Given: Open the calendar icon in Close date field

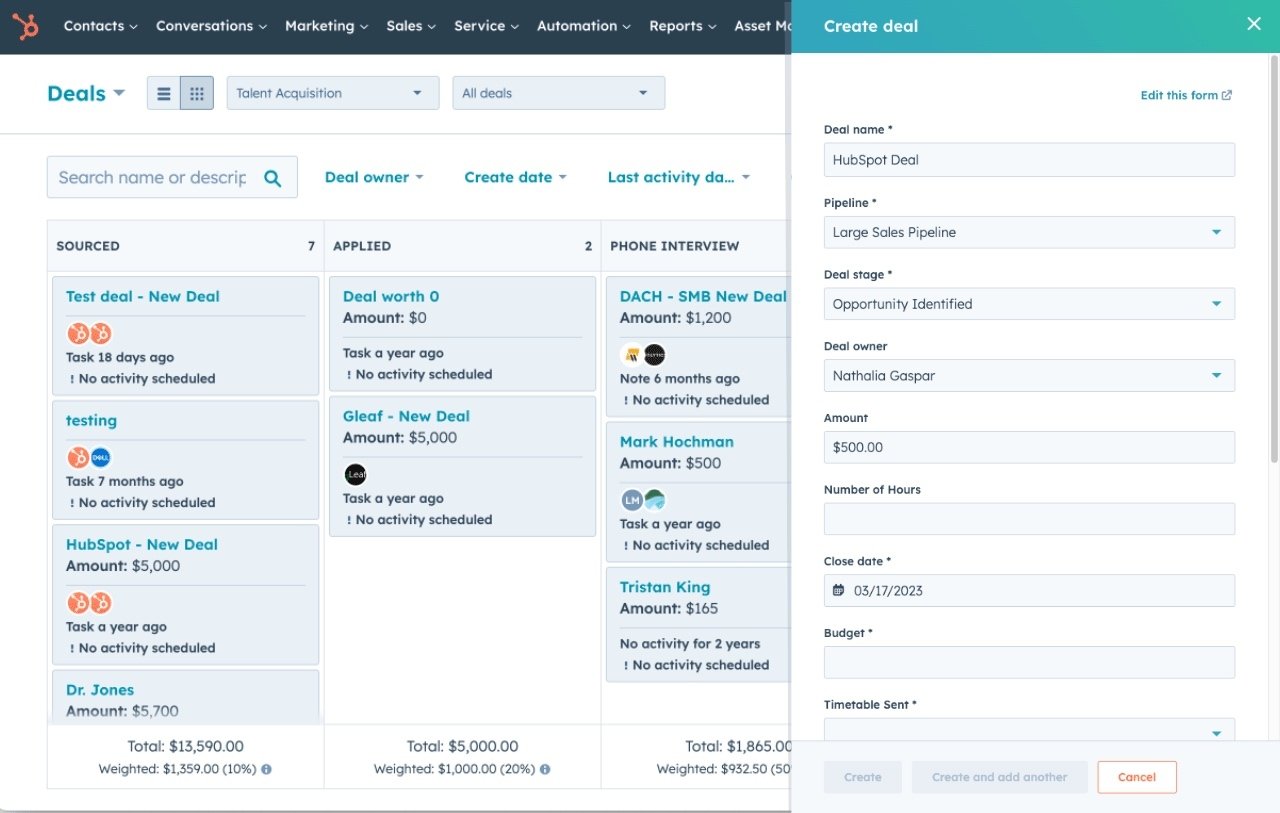Looking at the screenshot, I should click(x=838, y=590).
